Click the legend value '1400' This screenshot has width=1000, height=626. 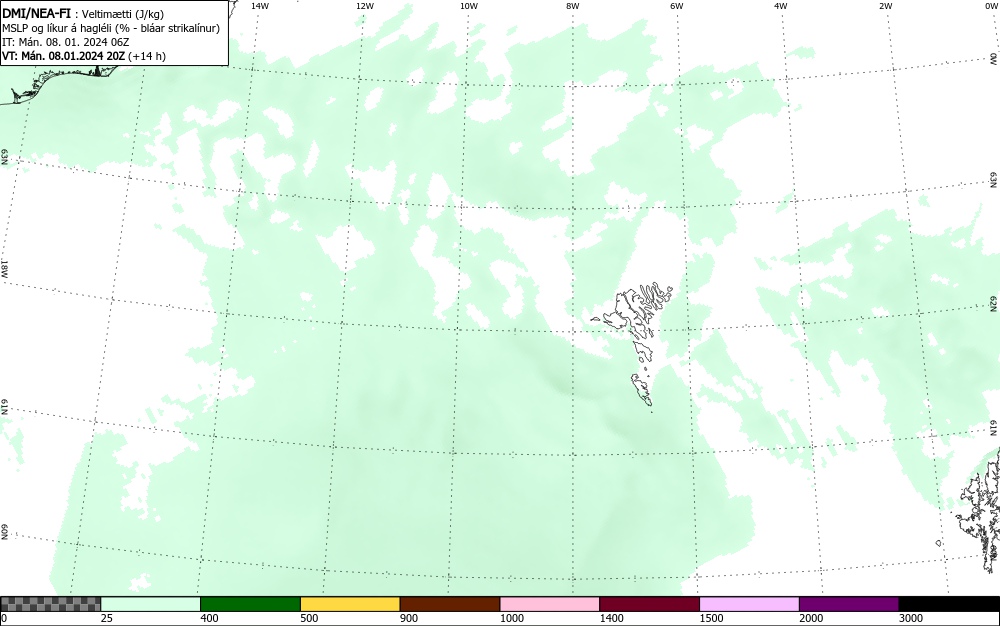tap(612, 618)
